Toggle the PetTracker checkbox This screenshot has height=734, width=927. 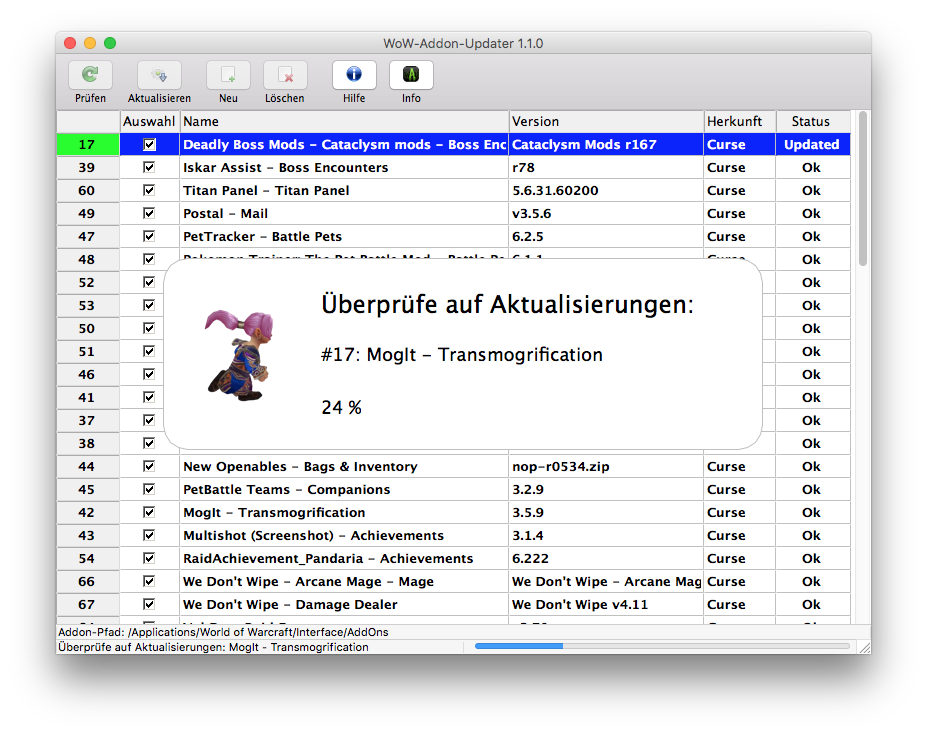coord(149,236)
